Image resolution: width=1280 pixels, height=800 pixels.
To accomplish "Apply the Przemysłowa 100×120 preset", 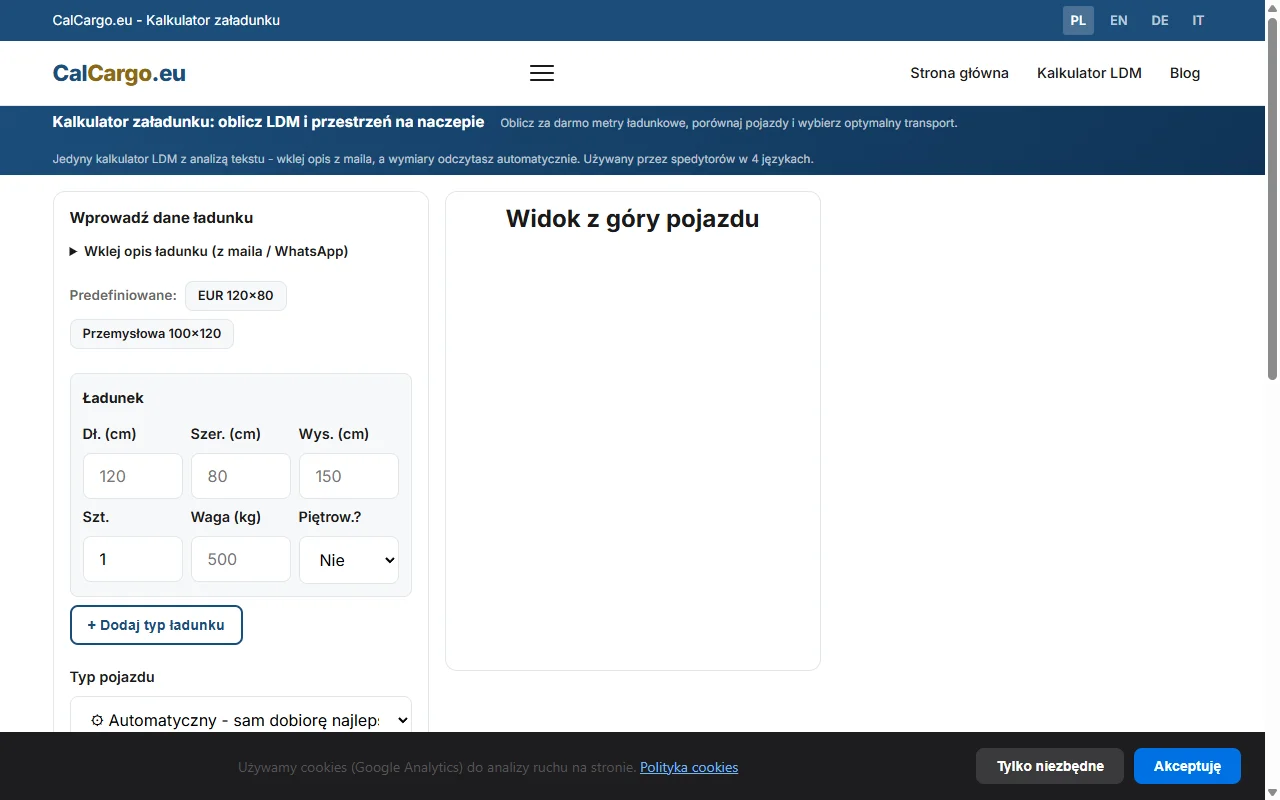I will [151, 333].
